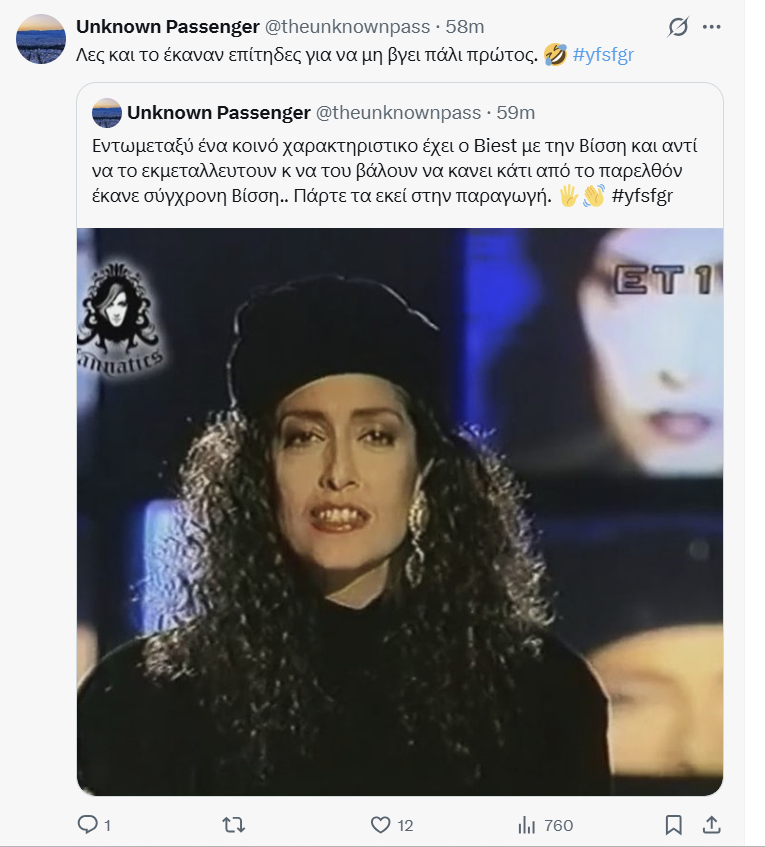Click the Grok slashed-circle icon
Viewport: 765px width, 847px height.
(677, 26)
